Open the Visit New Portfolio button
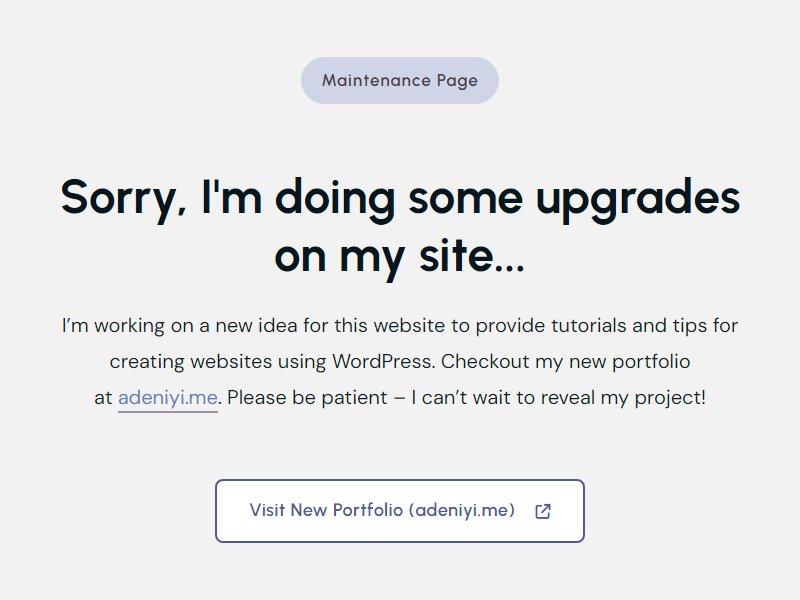Screen dimensions: 800x600 coord(399,511)
